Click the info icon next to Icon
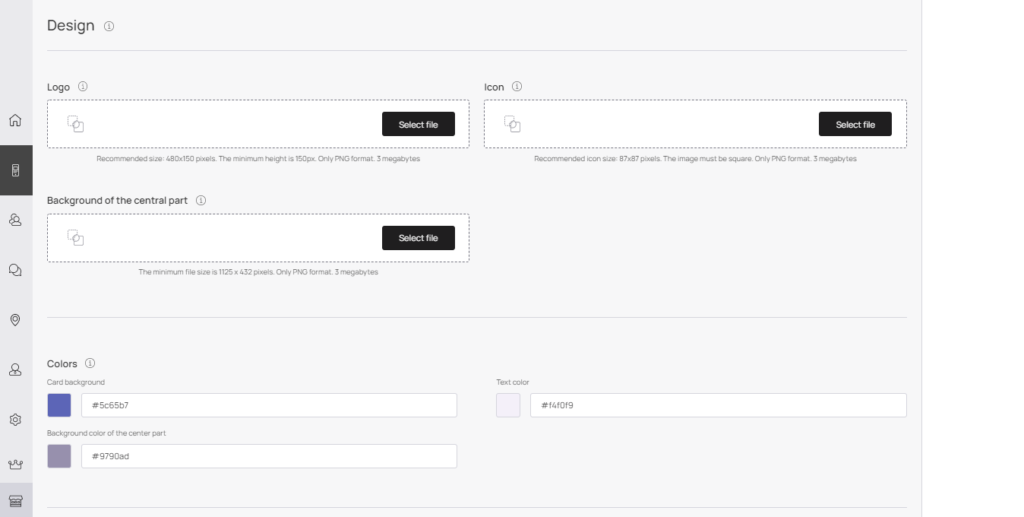The width and height of the screenshot is (1024, 517). (x=517, y=86)
